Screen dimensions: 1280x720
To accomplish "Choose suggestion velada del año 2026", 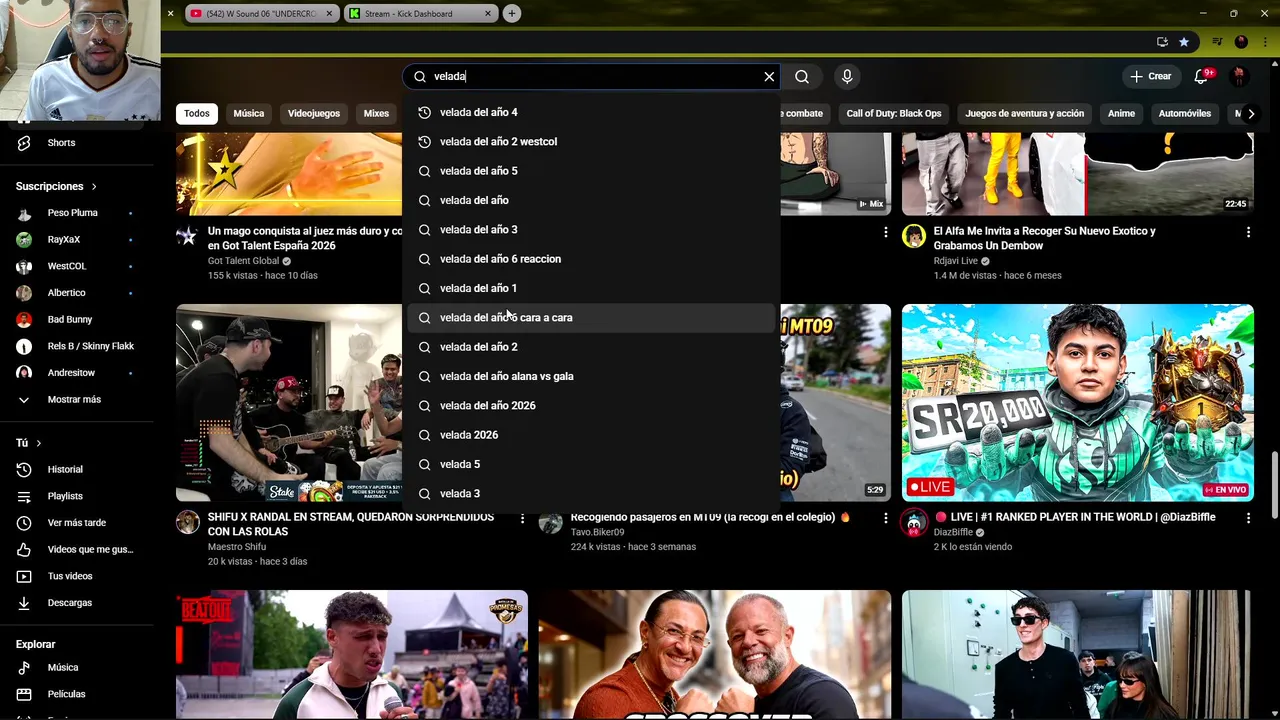I will 591,406.
